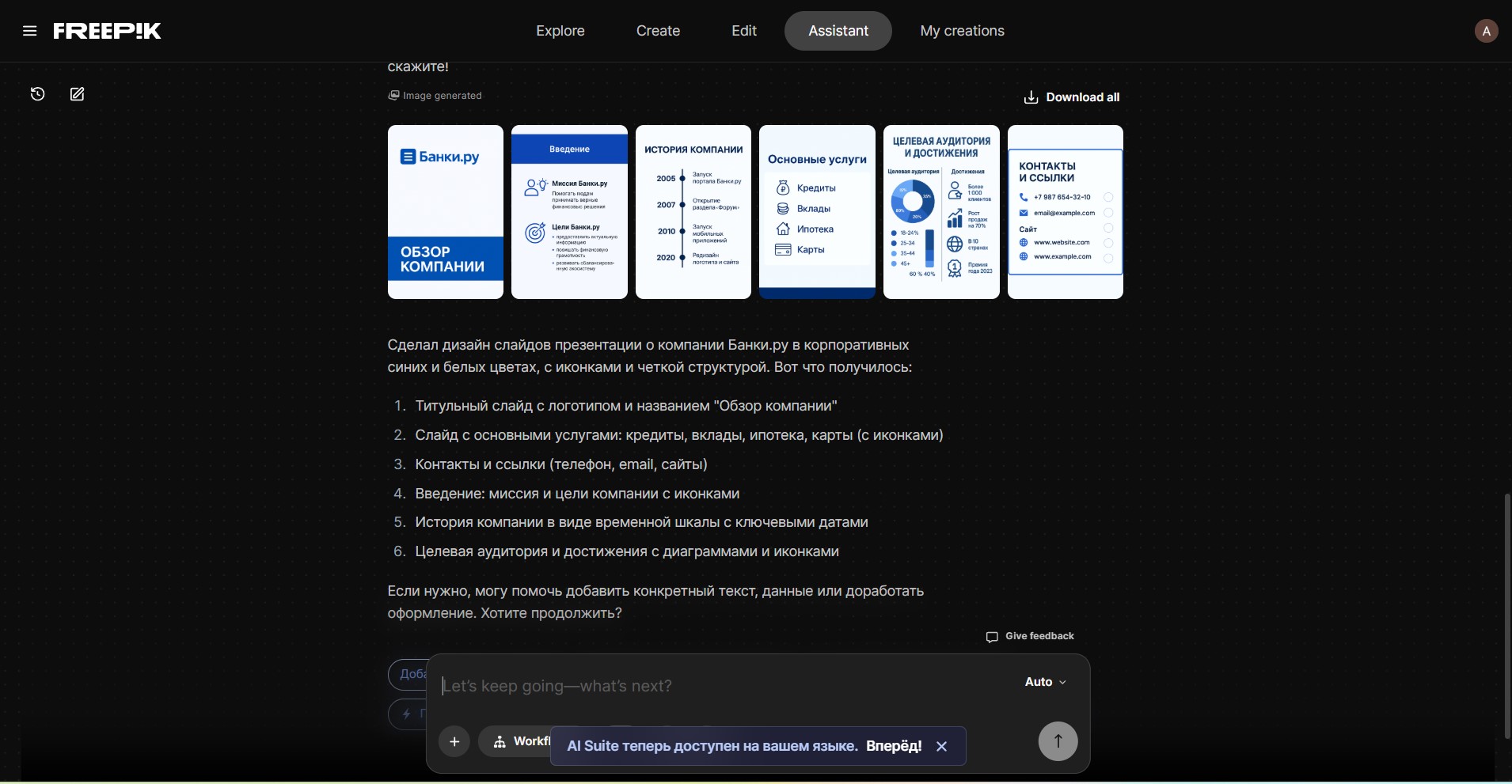Download all generated images
Viewport: 1512px width, 784px height.
click(1072, 97)
